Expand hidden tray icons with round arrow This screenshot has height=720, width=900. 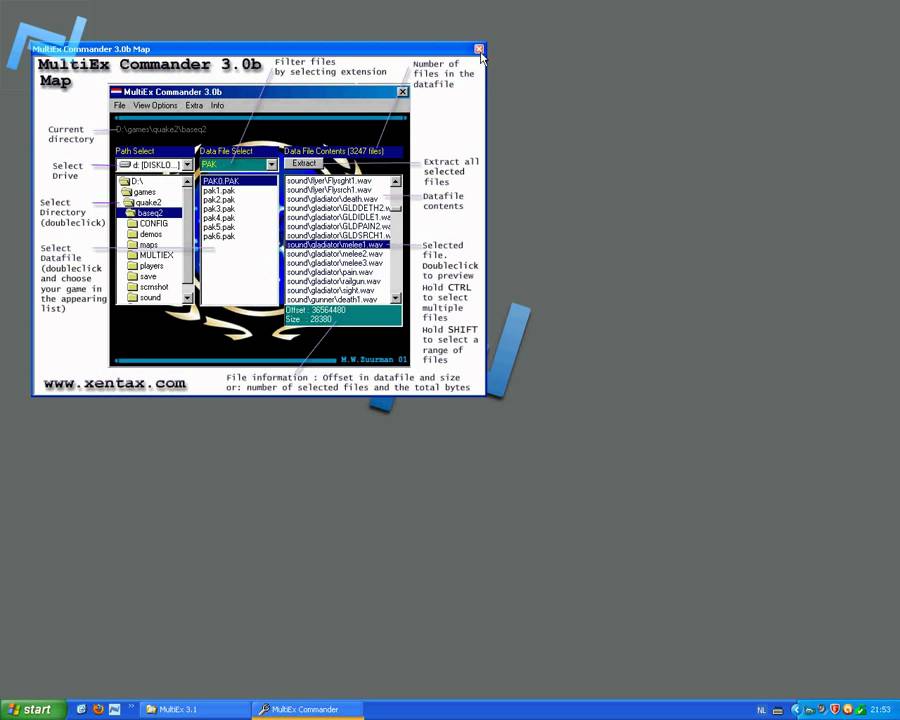796,710
